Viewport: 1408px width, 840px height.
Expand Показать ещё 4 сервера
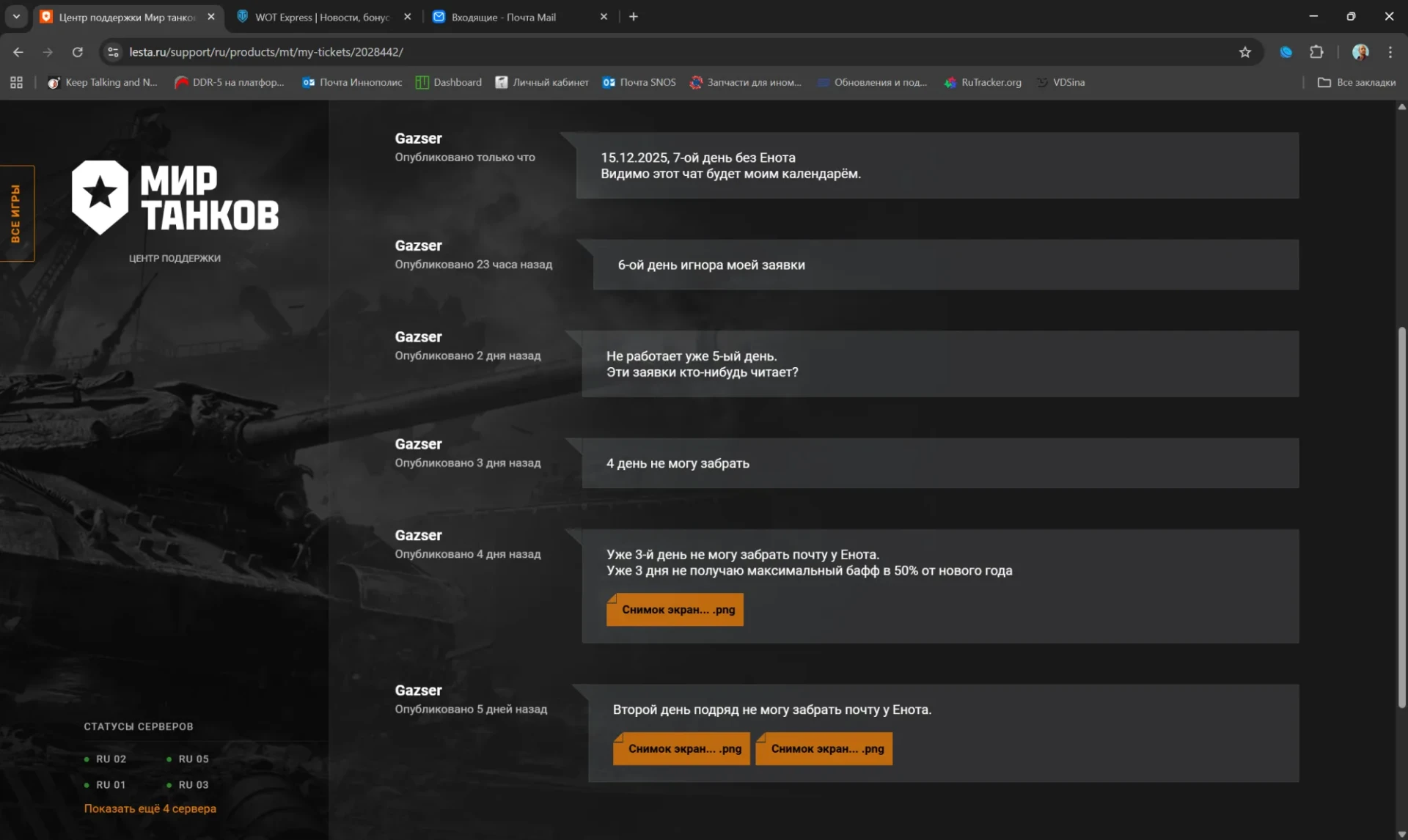150,808
